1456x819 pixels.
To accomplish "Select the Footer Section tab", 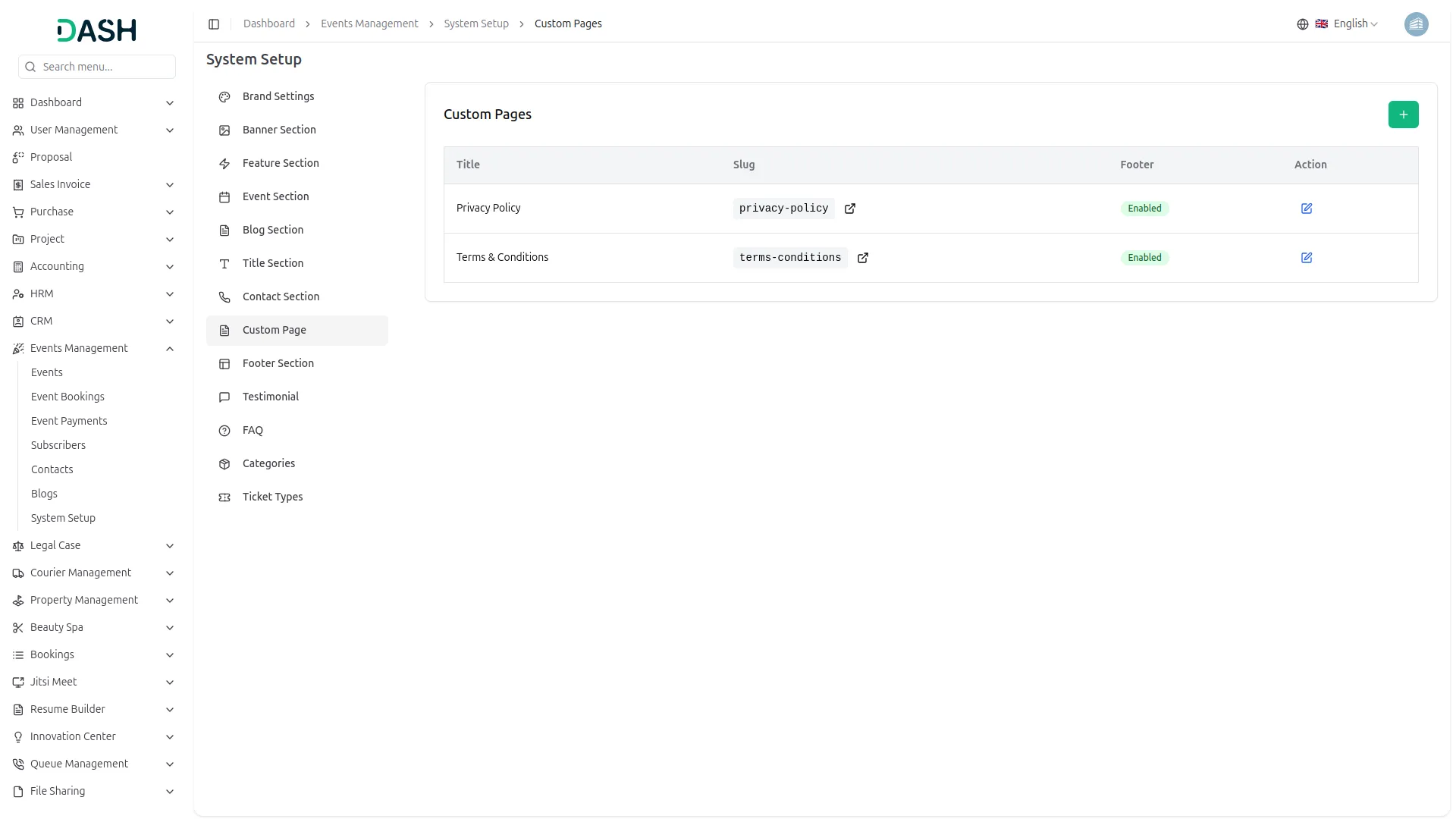I will pos(278,363).
